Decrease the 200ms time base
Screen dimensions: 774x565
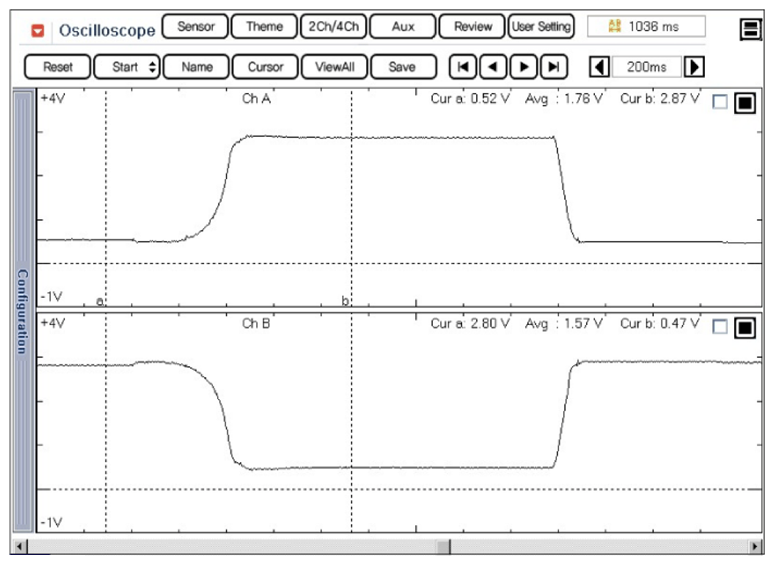pyautogui.click(x=598, y=67)
